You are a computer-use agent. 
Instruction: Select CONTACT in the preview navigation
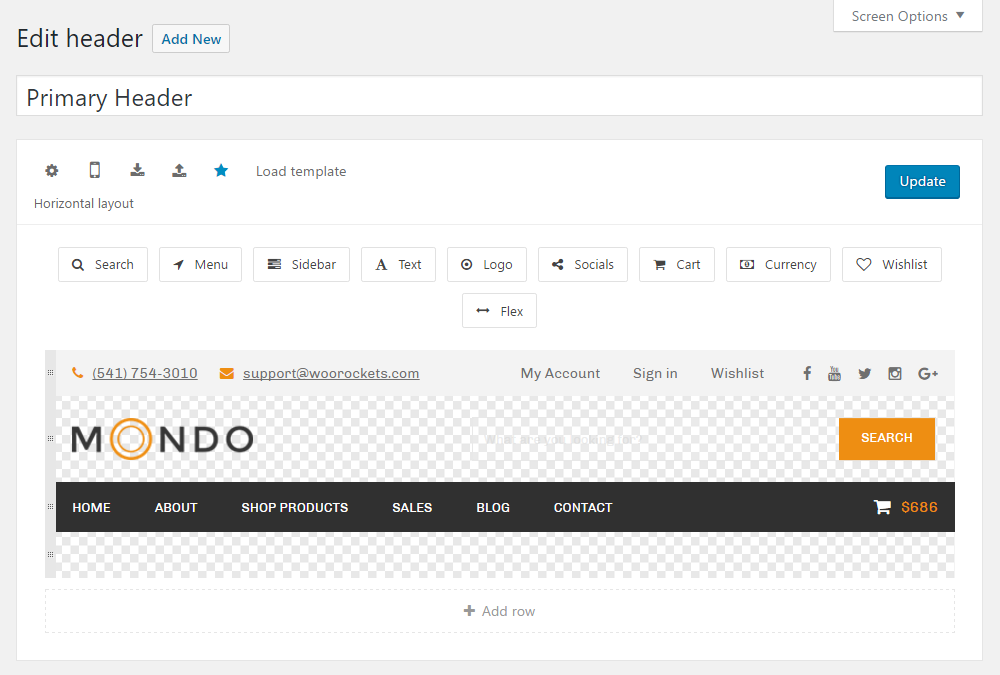(583, 507)
